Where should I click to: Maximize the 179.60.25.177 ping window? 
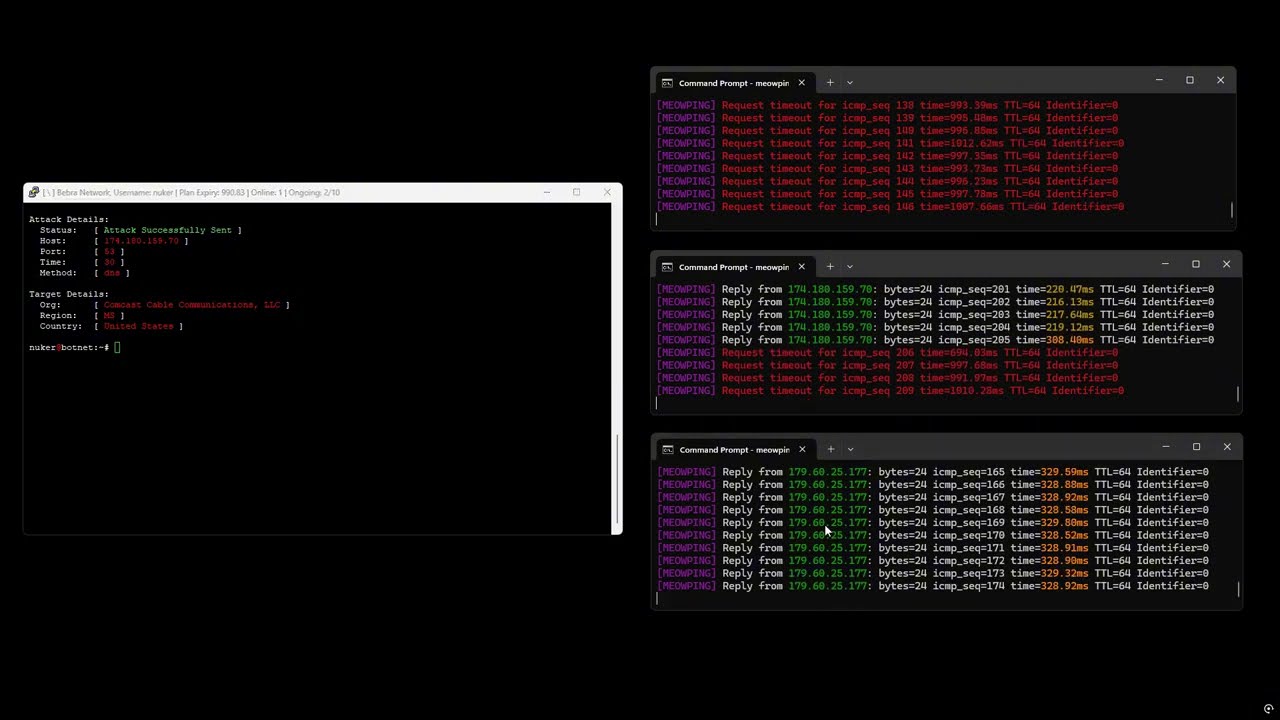(x=1197, y=447)
